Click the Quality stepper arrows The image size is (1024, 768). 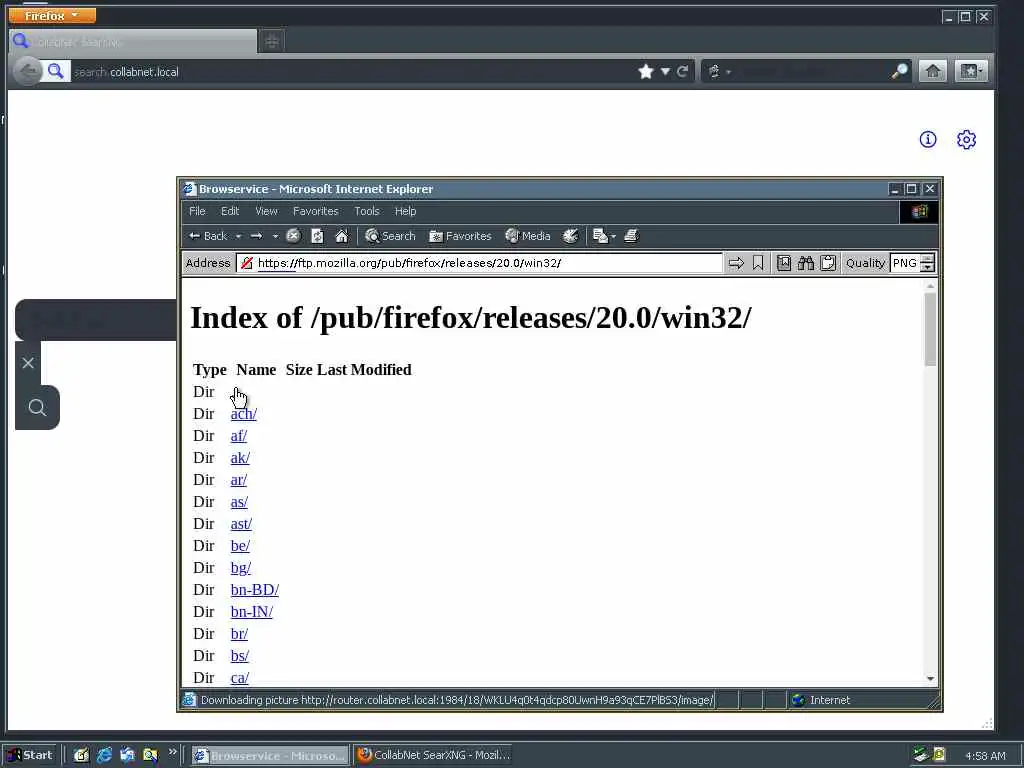[x=927, y=263]
